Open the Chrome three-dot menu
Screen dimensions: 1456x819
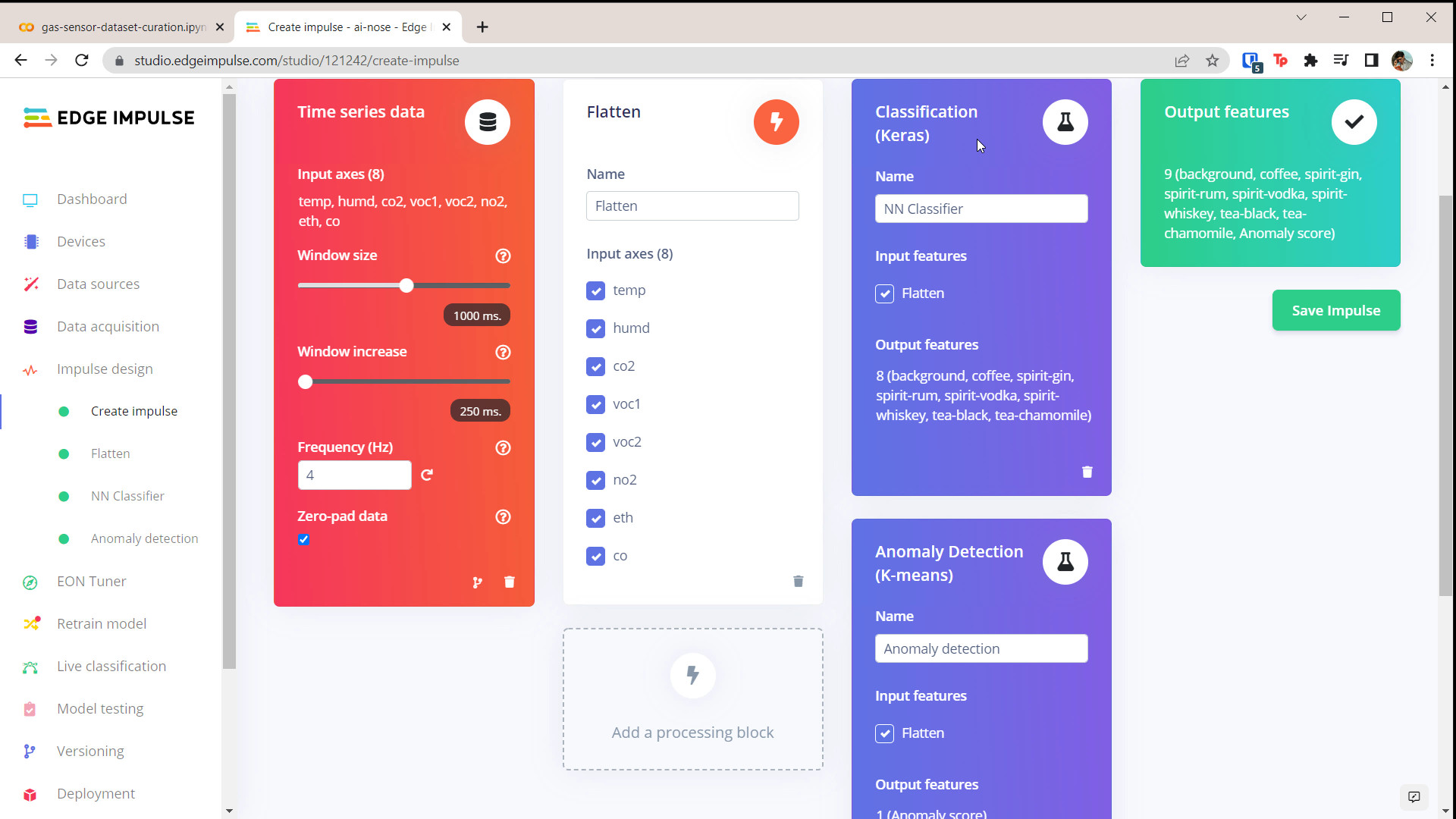[1432, 61]
